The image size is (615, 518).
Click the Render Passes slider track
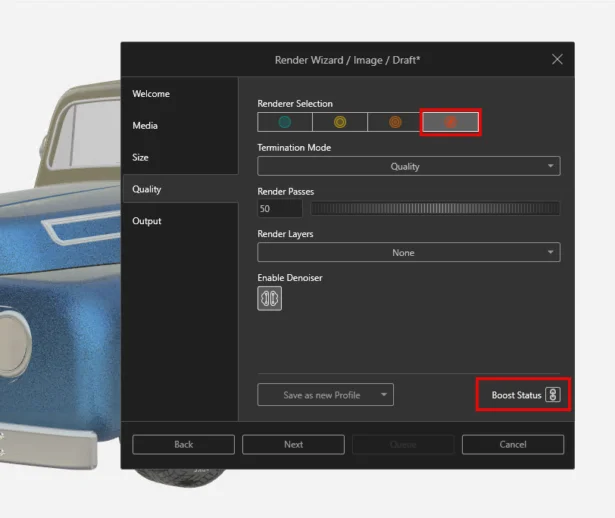coord(435,209)
